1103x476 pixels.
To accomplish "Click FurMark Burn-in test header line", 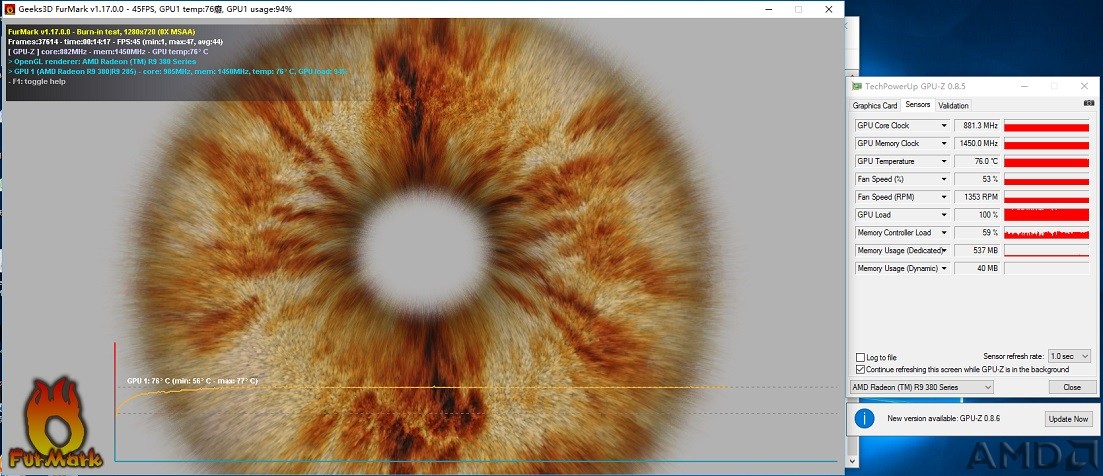I will (x=101, y=32).
